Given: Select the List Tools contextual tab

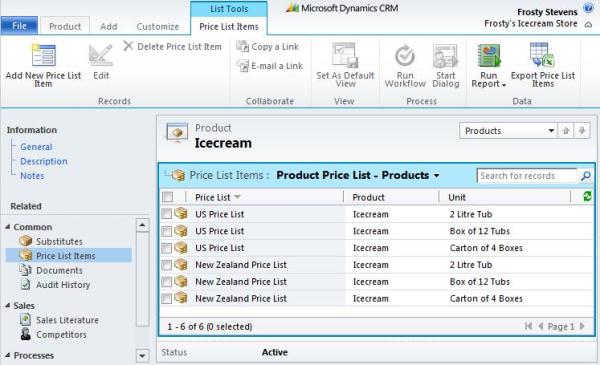Looking at the screenshot, I should point(229,9).
